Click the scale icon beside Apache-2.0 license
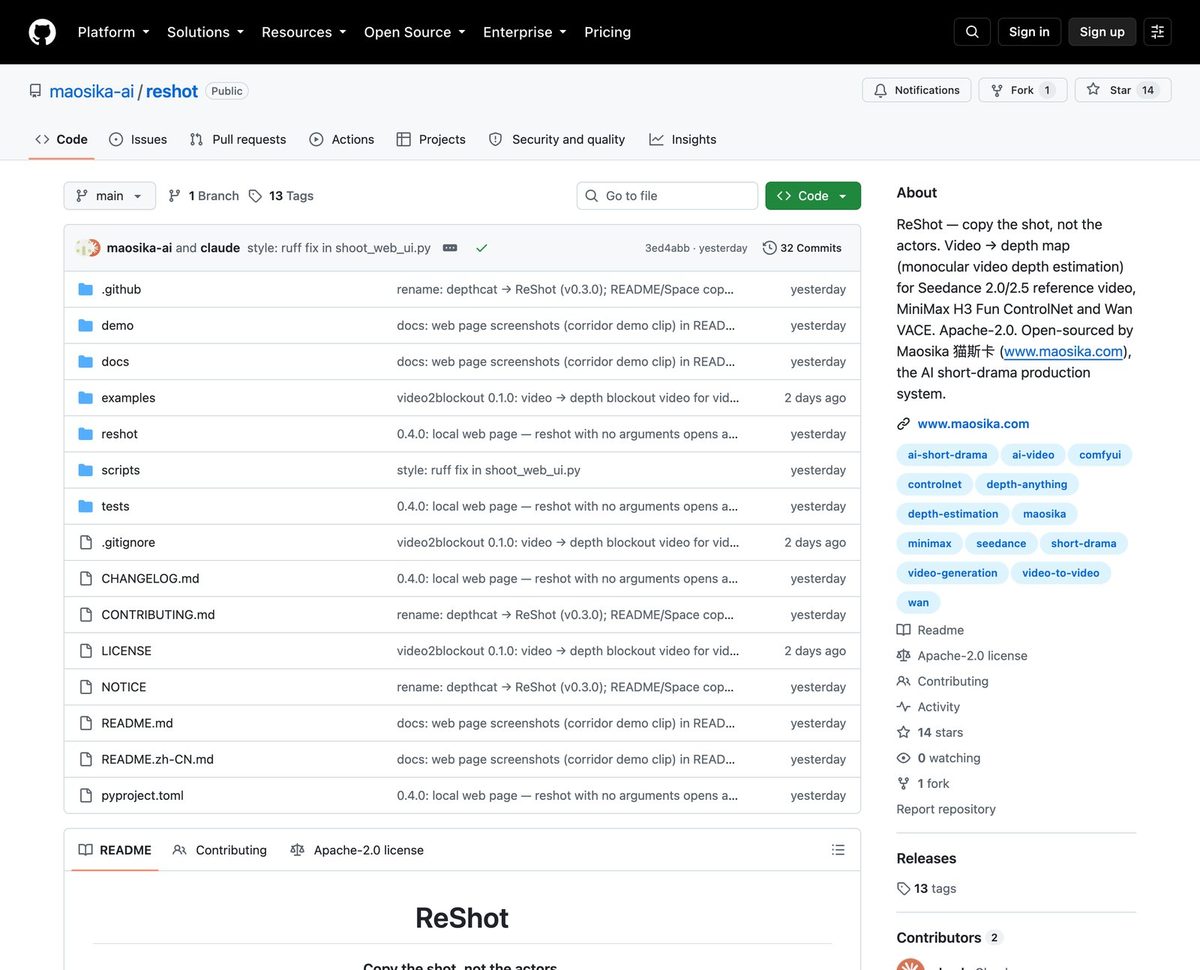1200x970 pixels. tap(904, 656)
